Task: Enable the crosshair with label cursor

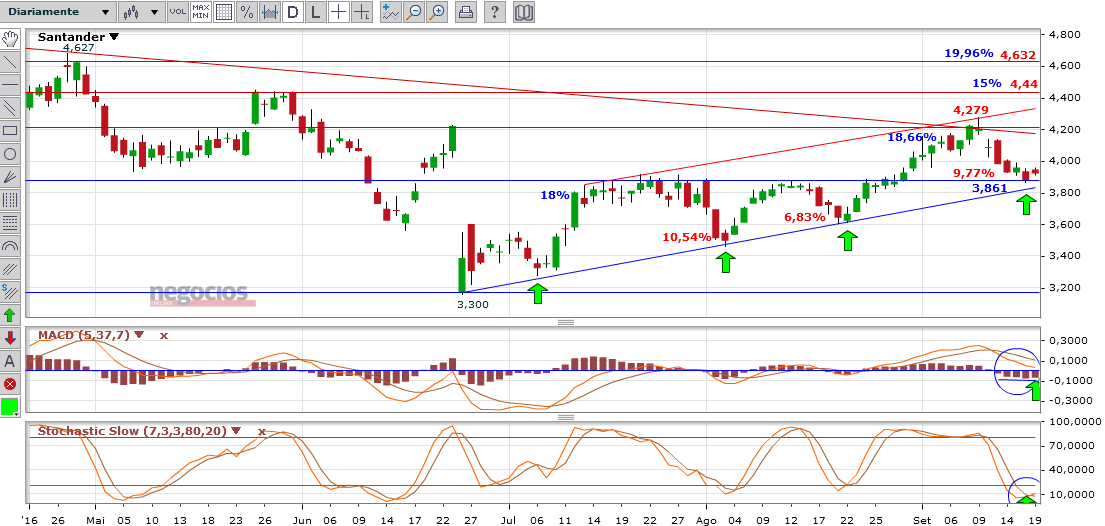Action: pyautogui.click(x=362, y=12)
